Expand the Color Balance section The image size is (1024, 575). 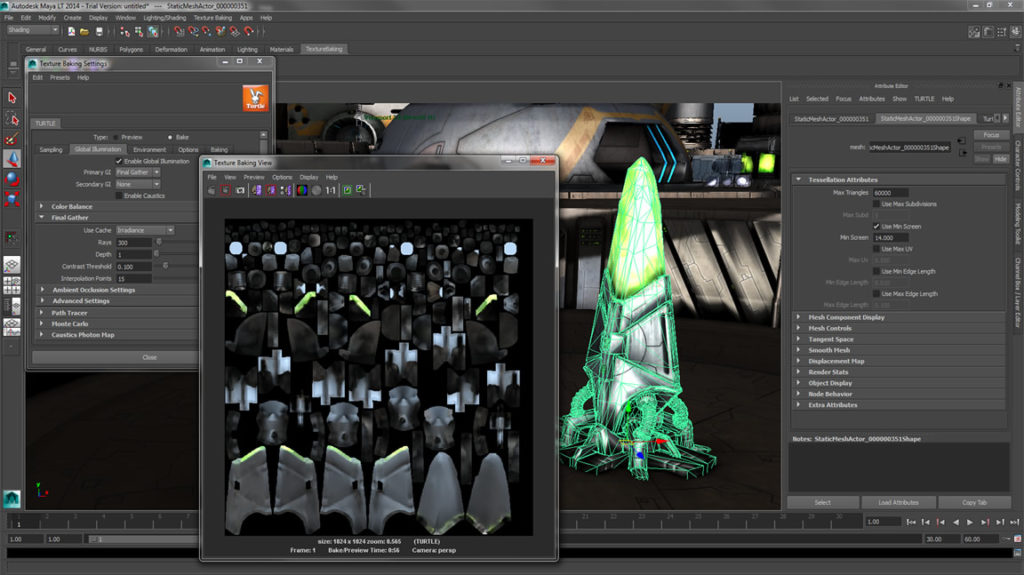[42, 206]
